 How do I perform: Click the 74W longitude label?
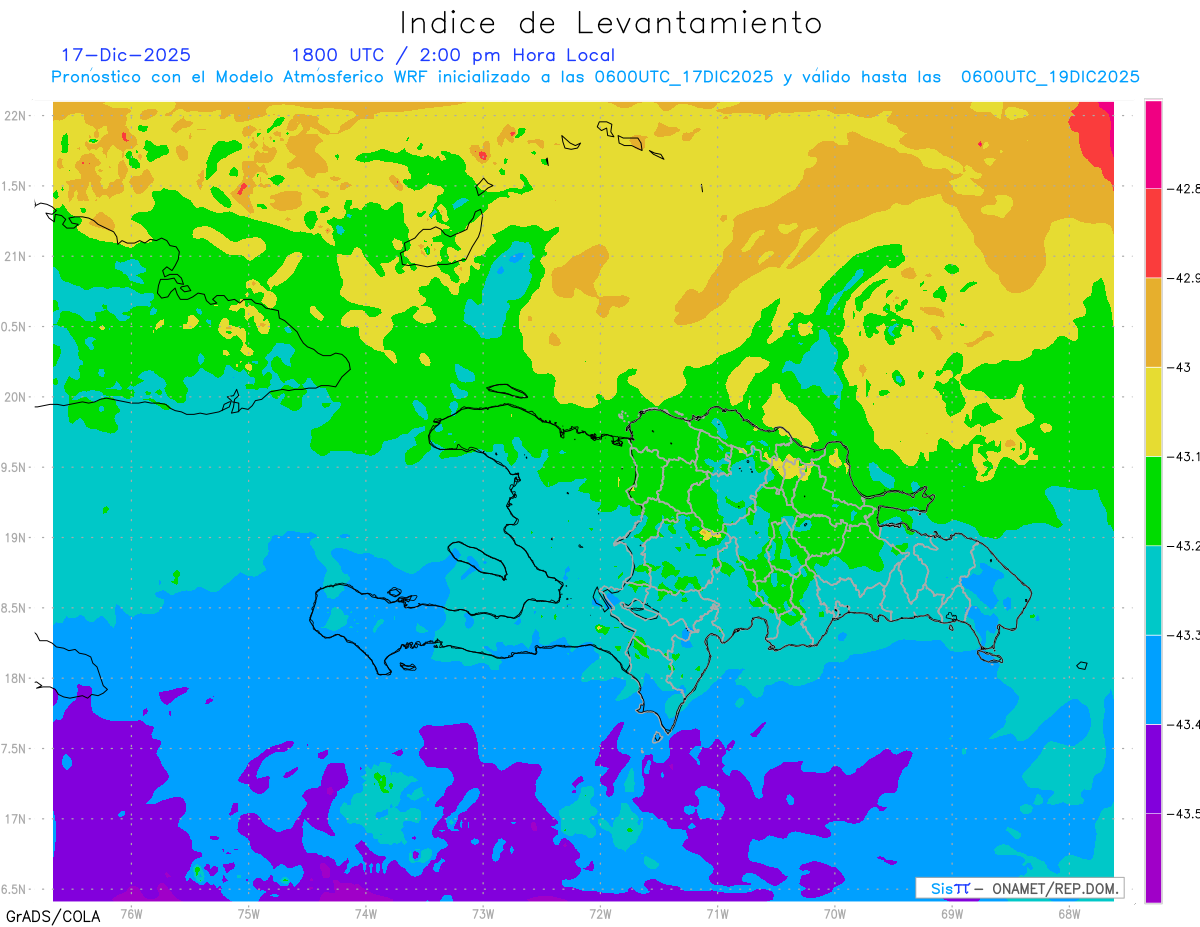coord(365,913)
